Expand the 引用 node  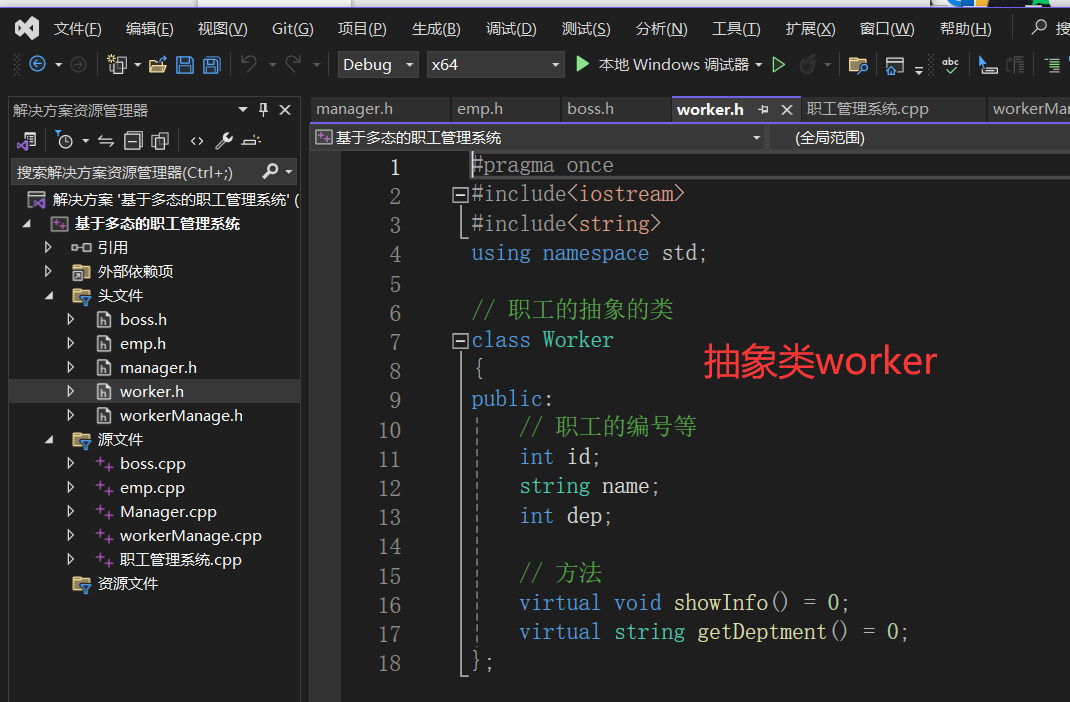click(48, 247)
